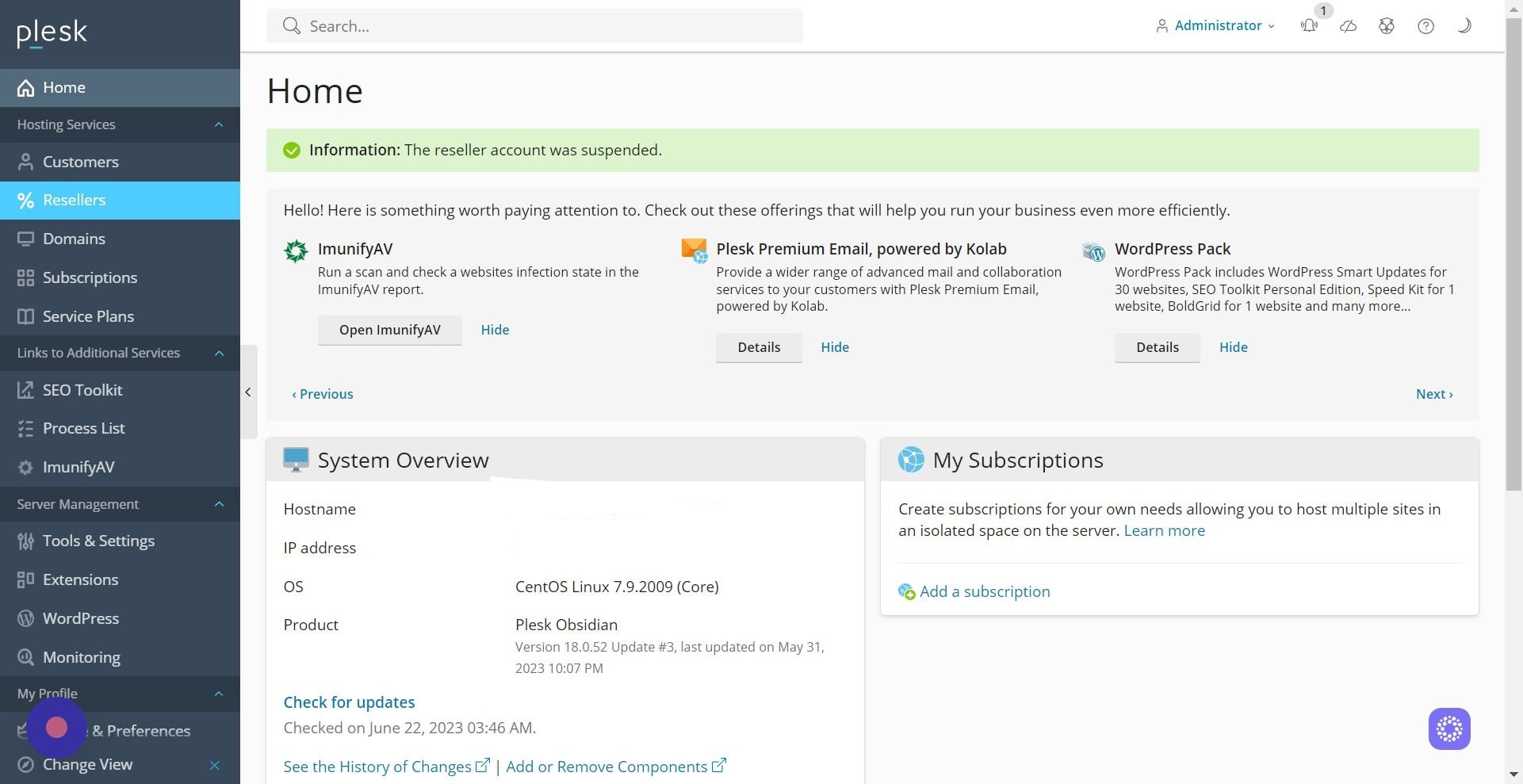This screenshot has height=784, width=1523.
Task: Click the purple floating assistant button
Action: (1449, 729)
